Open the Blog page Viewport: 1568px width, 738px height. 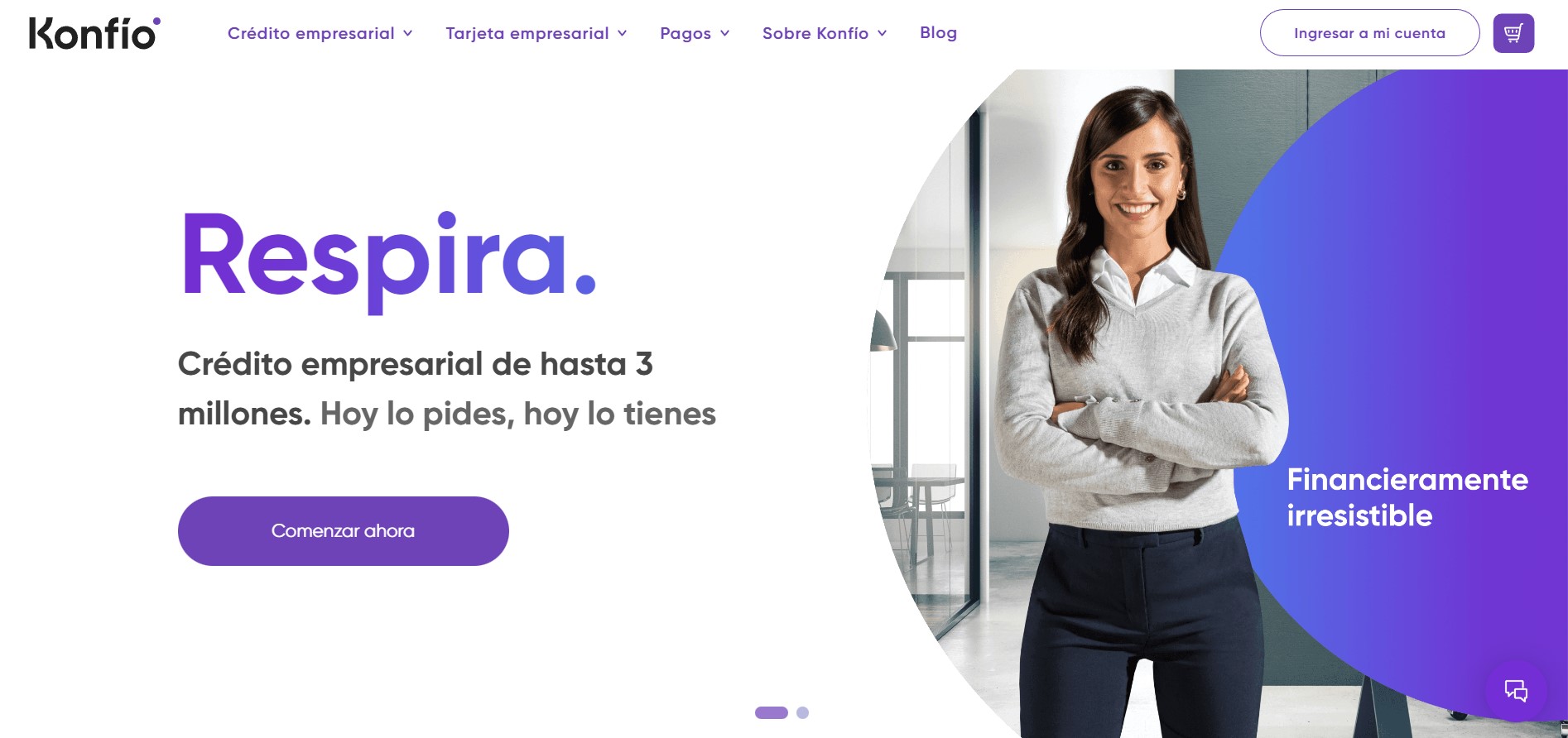(x=938, y=32)
